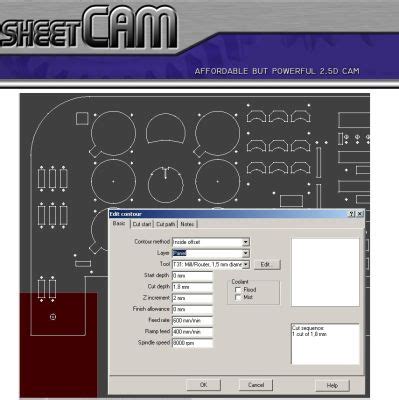Close the Edit contour dialog
Image resolution: width=399 pixels, height=400 pixels.
(360, 214)
